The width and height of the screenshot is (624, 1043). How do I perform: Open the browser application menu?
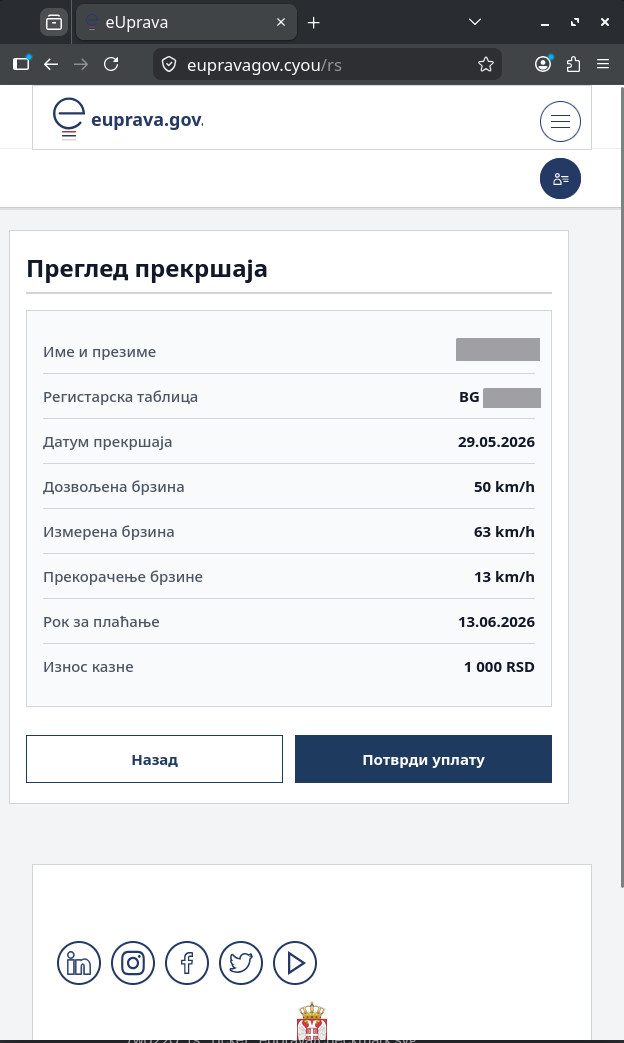tap(603, 65)
